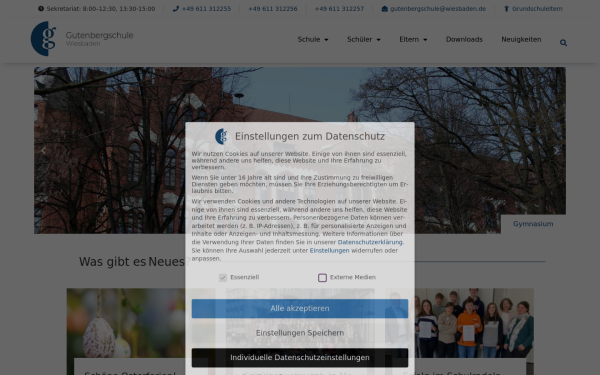
Task: Open the Neuigkeiten menu item
Action: (x=521, y=39)
